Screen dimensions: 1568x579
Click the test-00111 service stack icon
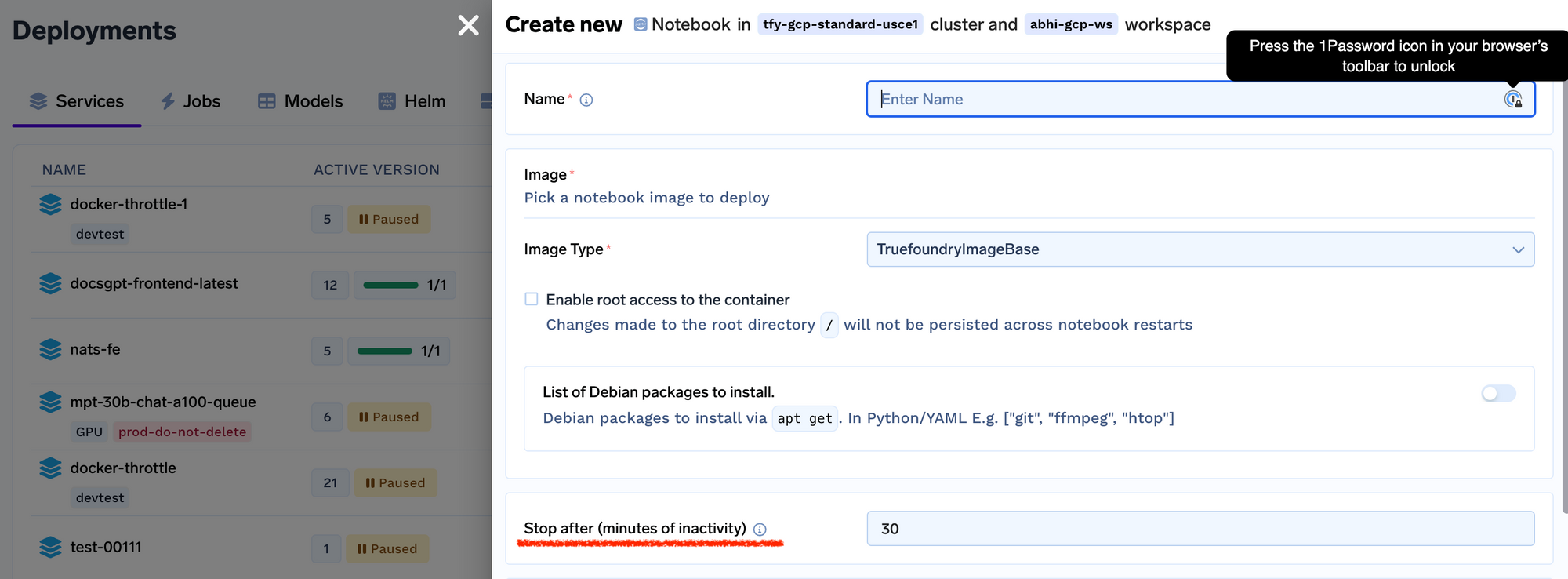click(x=50, y=547)
